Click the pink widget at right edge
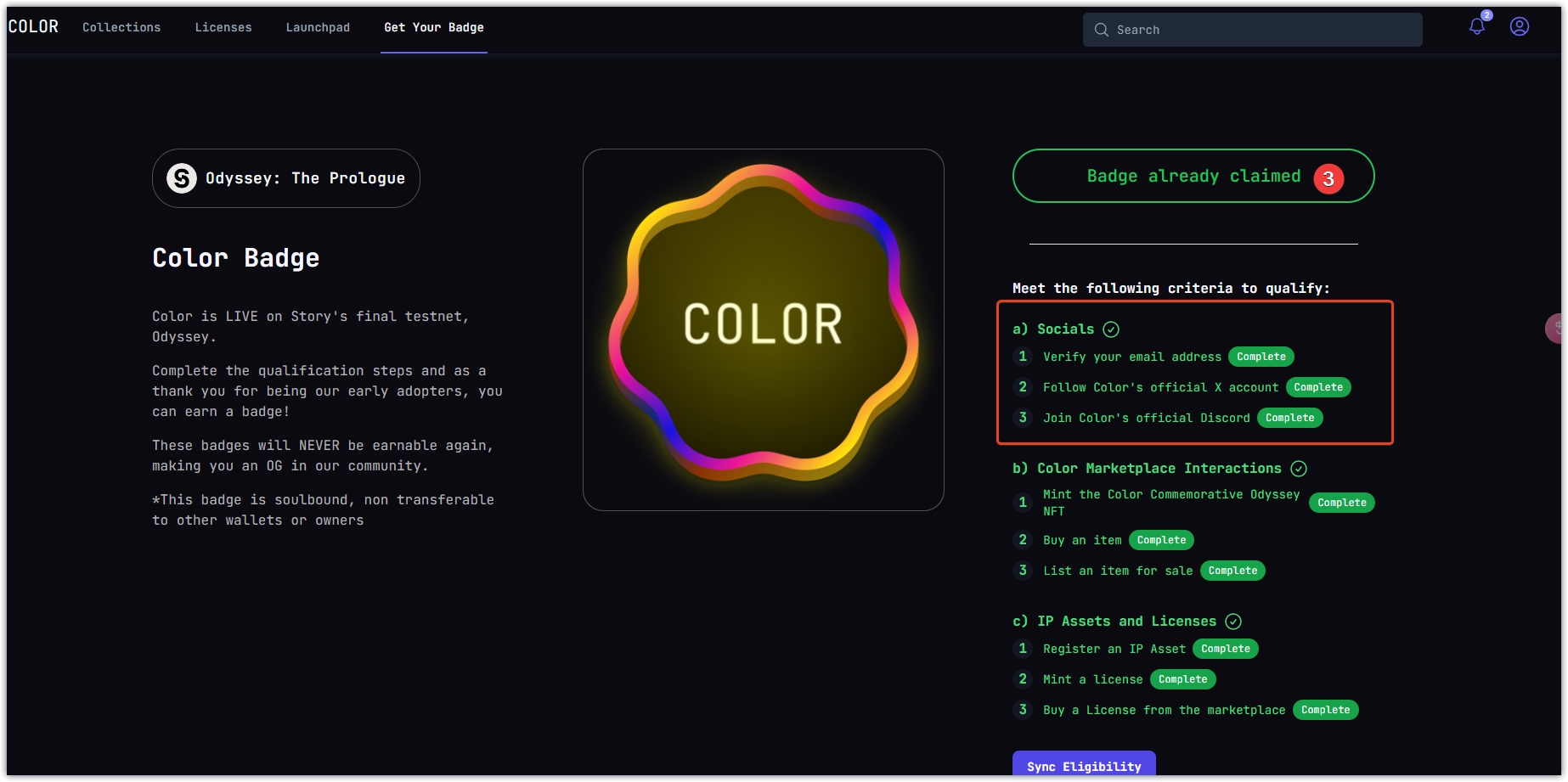1568x782 pixels. (x=1556, y=328)
